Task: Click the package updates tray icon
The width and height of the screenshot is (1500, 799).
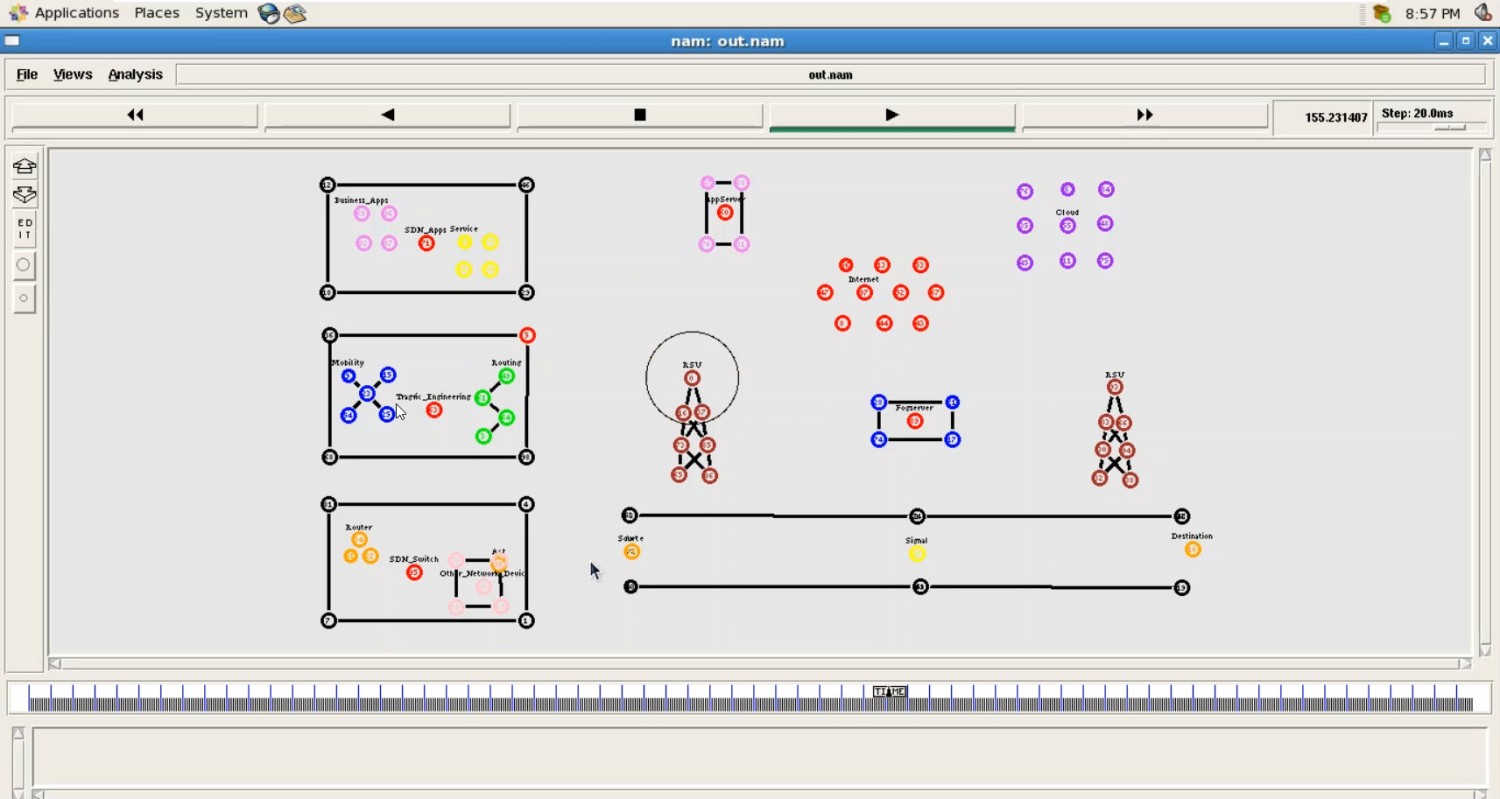Action: pos(1382,13)
